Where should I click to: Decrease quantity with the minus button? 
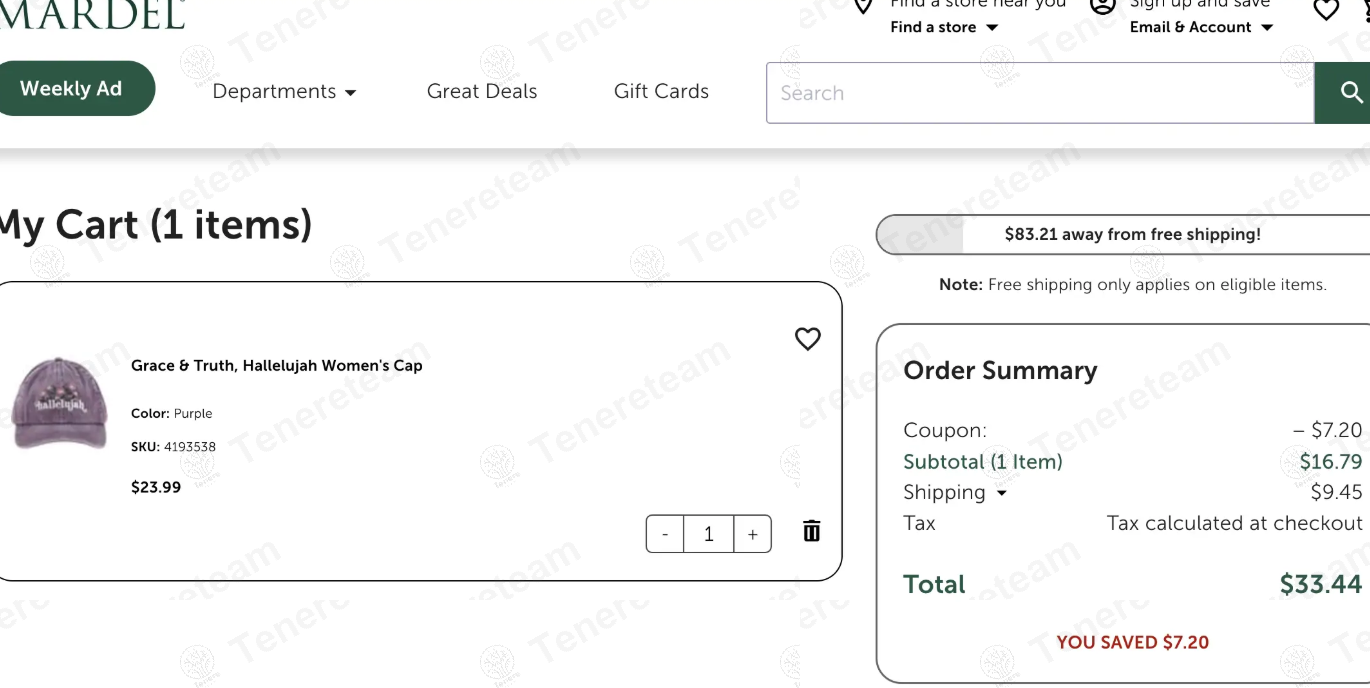[x=665, y=534]
